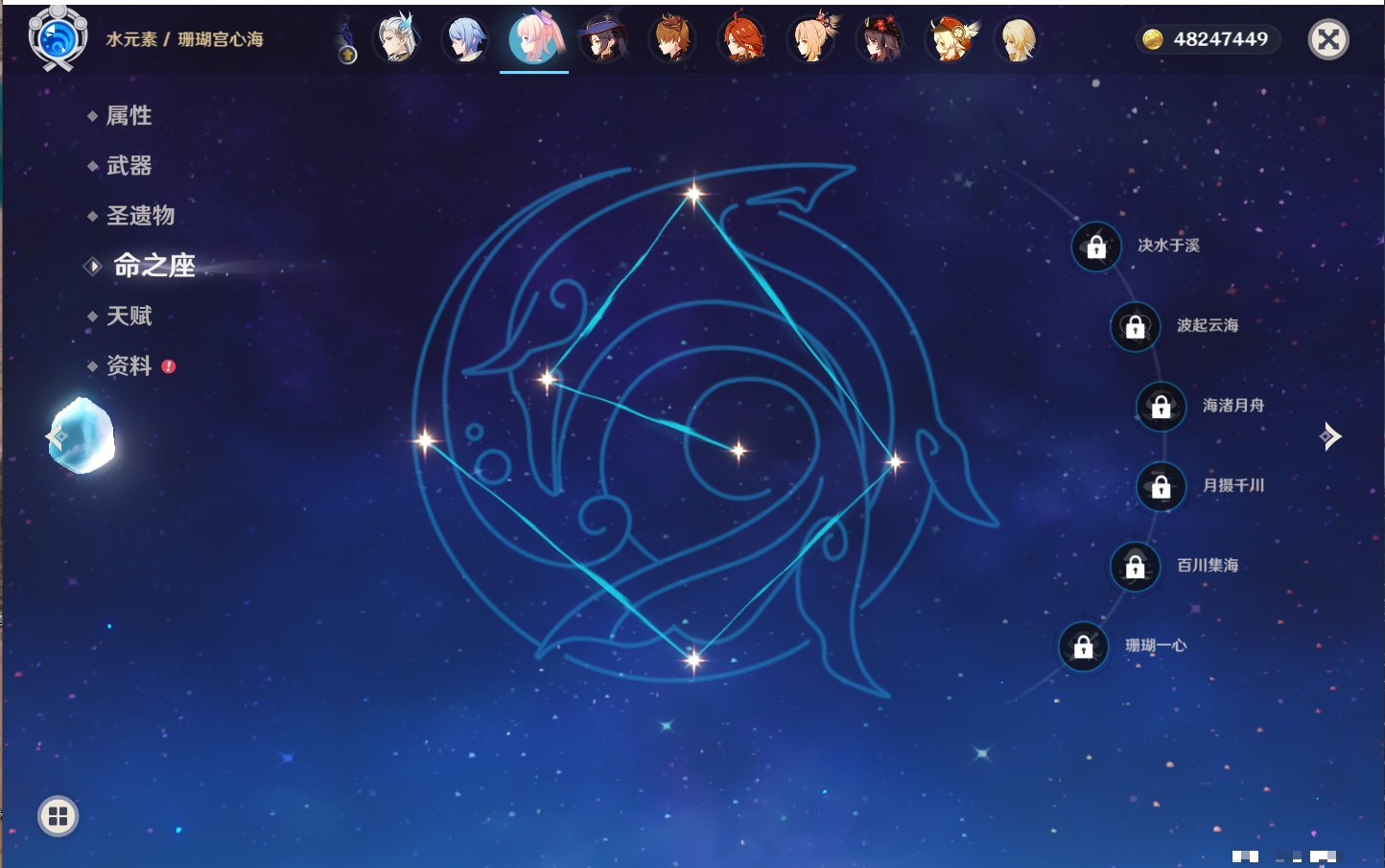Open the locked 月摄千川 constellation node
Viewport: 1385px width, 868px height.
pos(1161,486)
